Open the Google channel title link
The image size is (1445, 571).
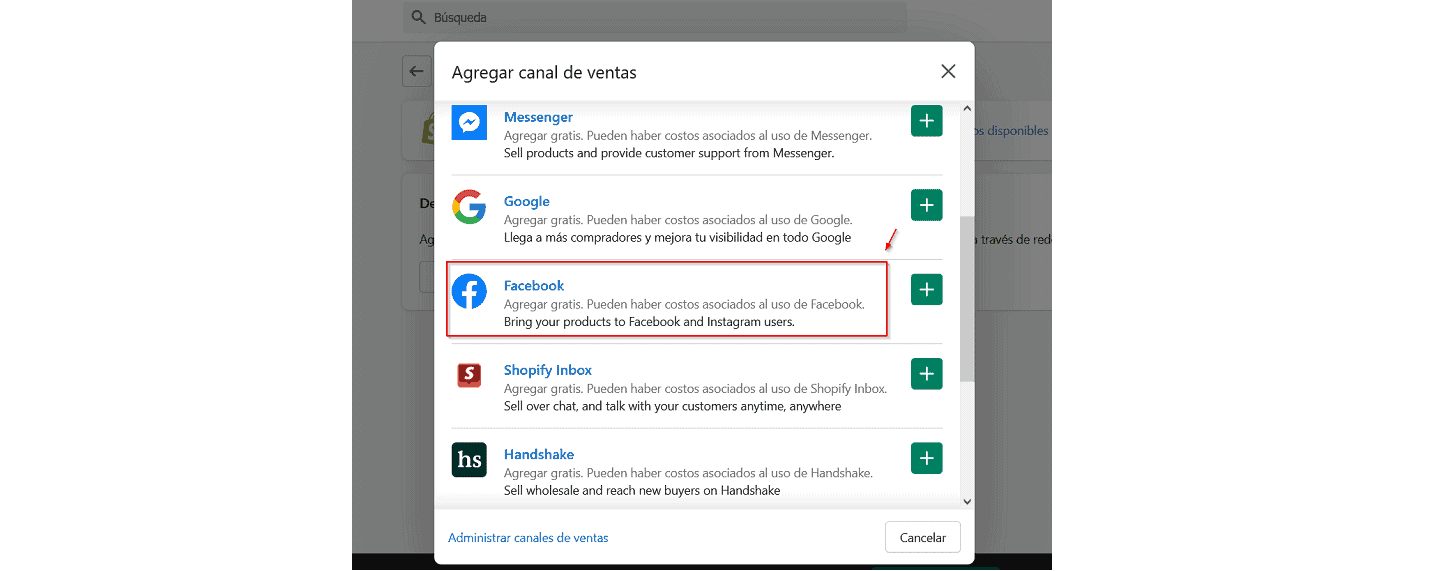point(526,201)
